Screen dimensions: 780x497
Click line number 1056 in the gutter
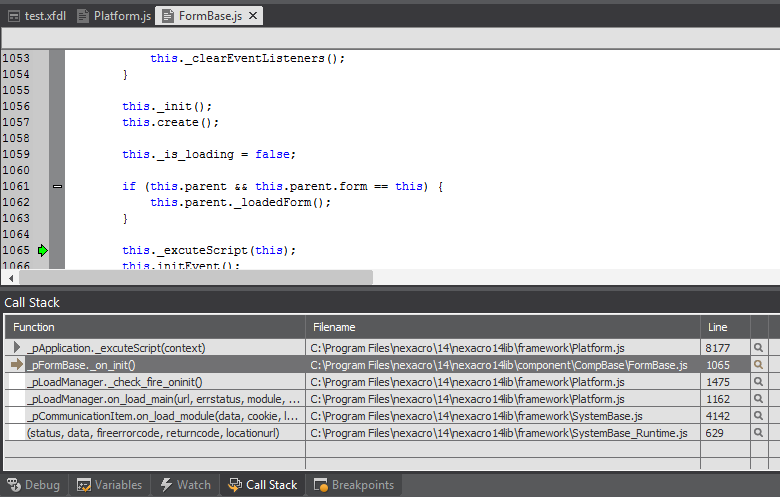16,106
